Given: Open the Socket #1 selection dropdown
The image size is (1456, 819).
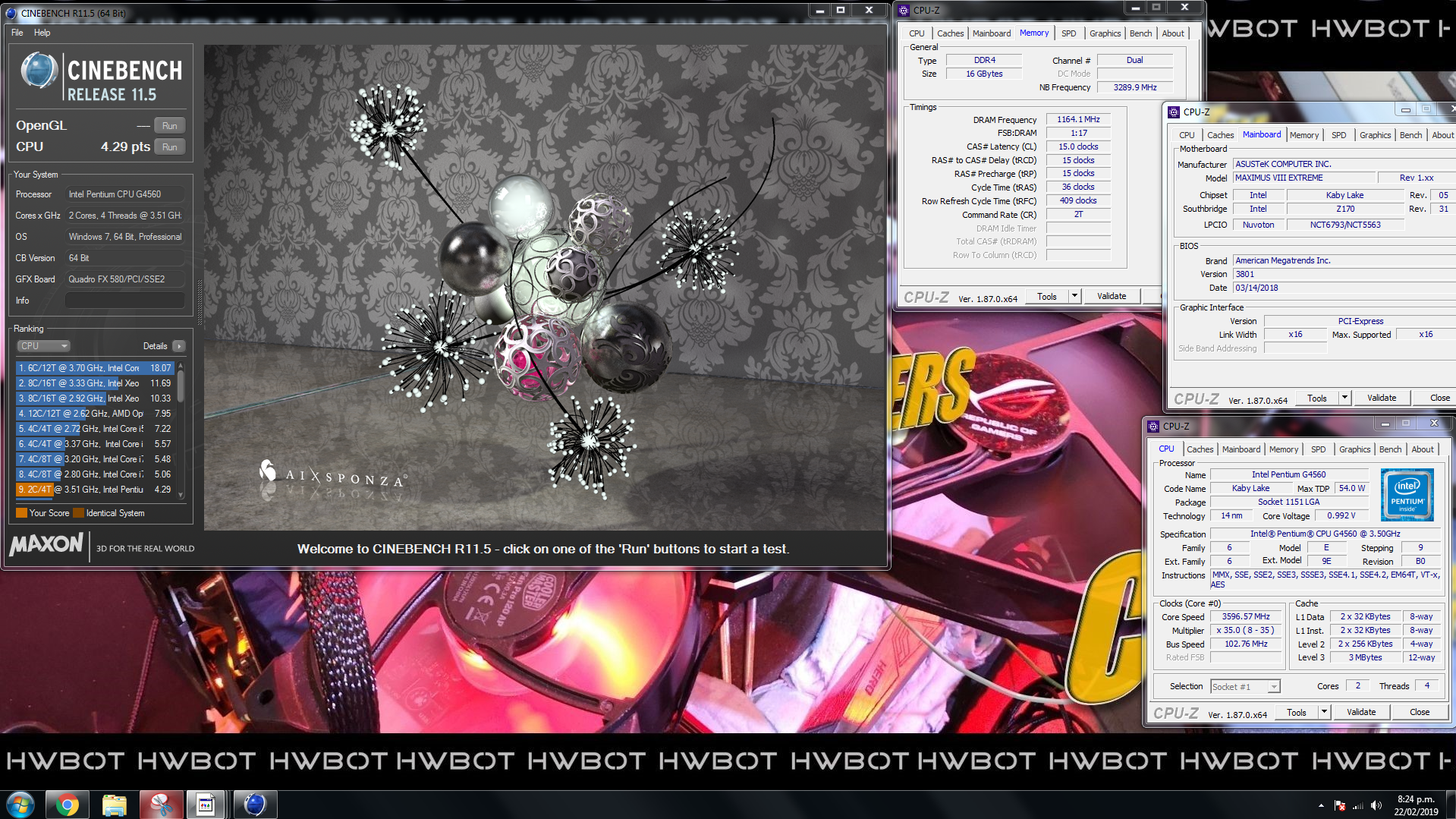Looking at the screenshot, I should (1245, 687).
